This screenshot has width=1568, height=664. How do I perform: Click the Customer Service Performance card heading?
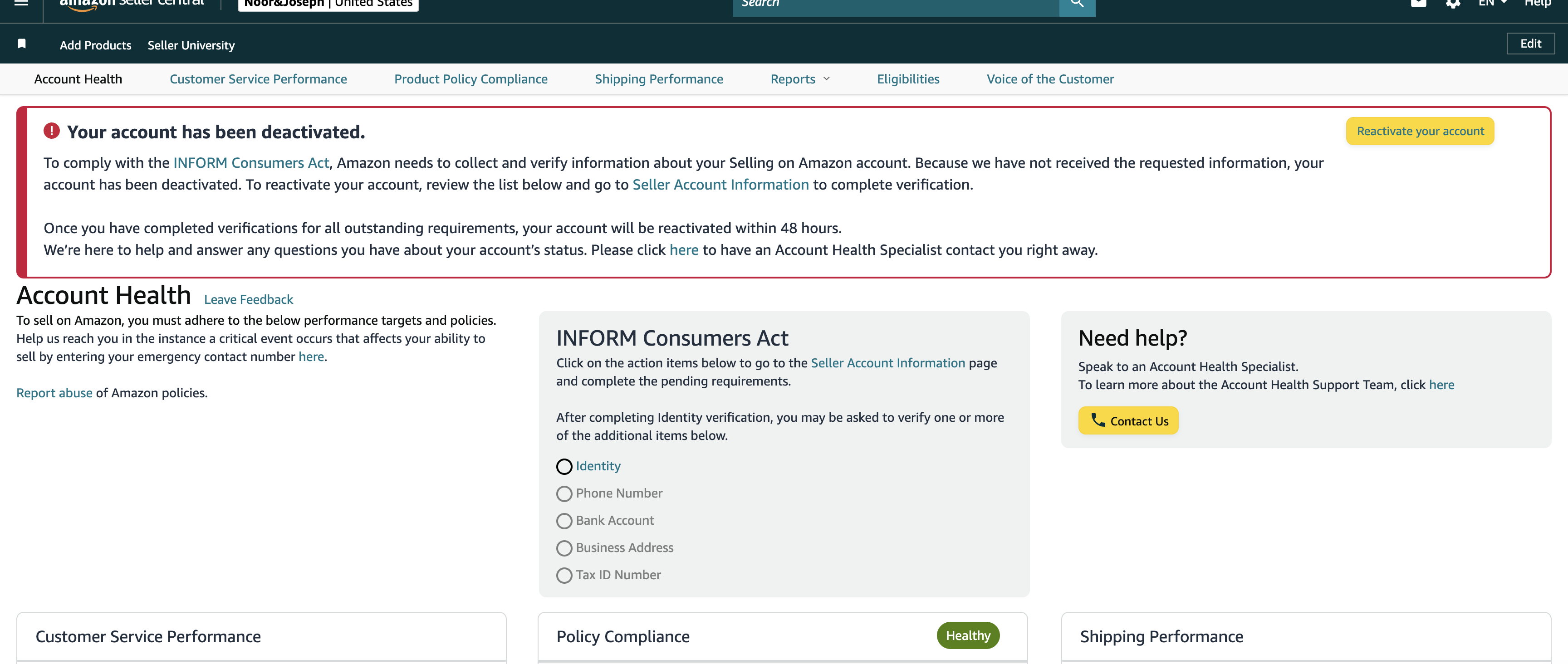148,637
